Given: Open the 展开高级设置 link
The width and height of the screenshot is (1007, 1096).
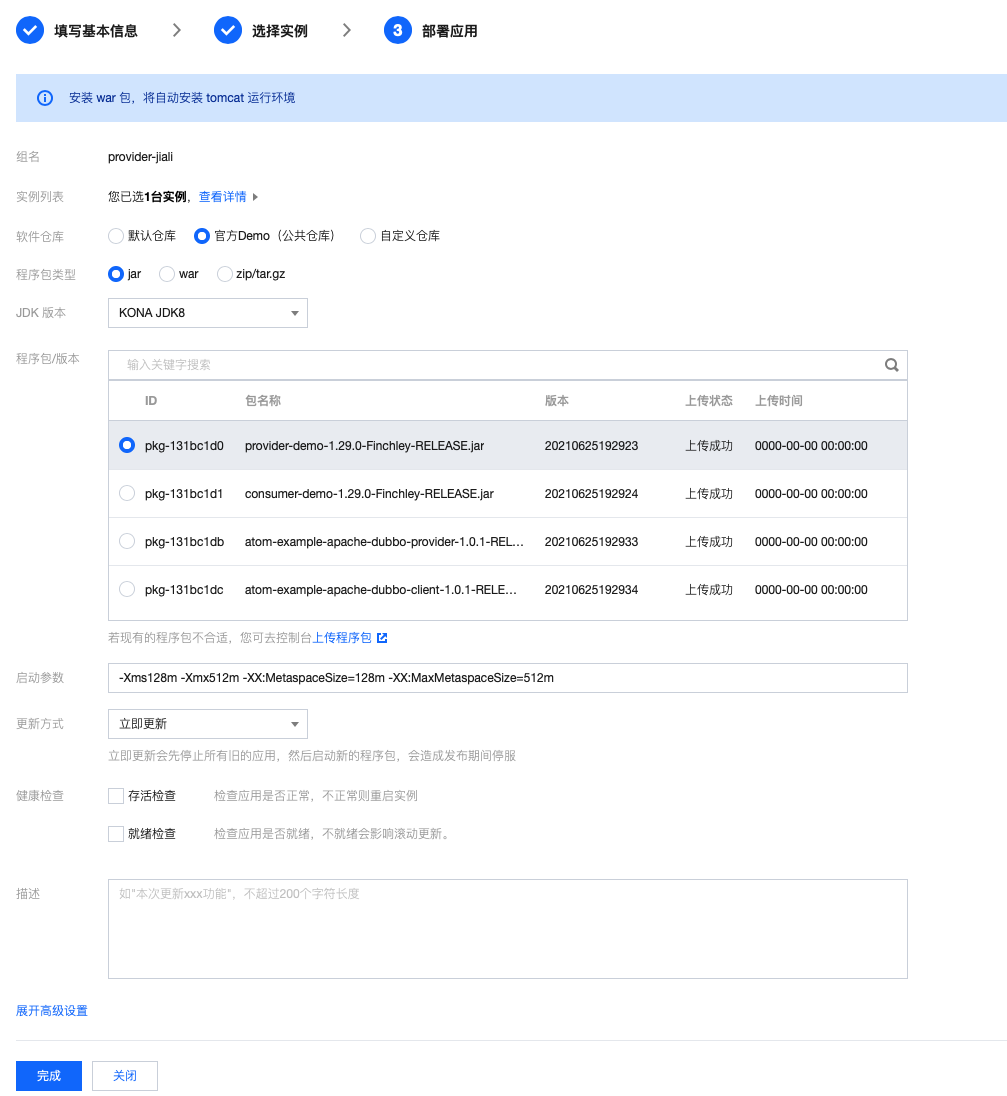Looking at the screenshot, I should (x=52, y=1011).
